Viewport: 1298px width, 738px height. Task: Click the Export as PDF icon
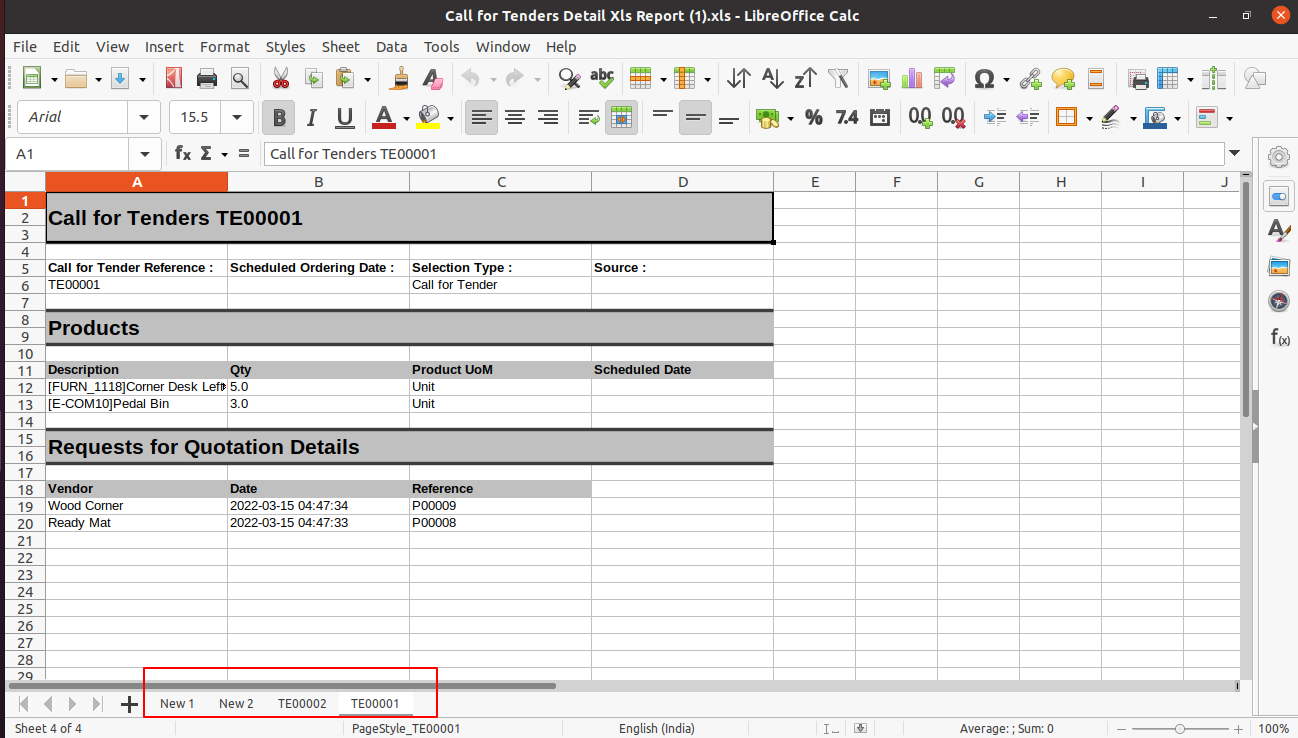coord(174,79)
